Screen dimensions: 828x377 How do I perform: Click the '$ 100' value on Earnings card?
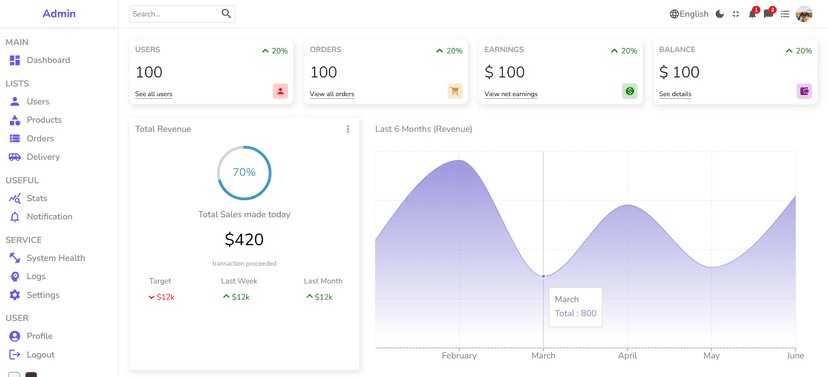[504, 72]
